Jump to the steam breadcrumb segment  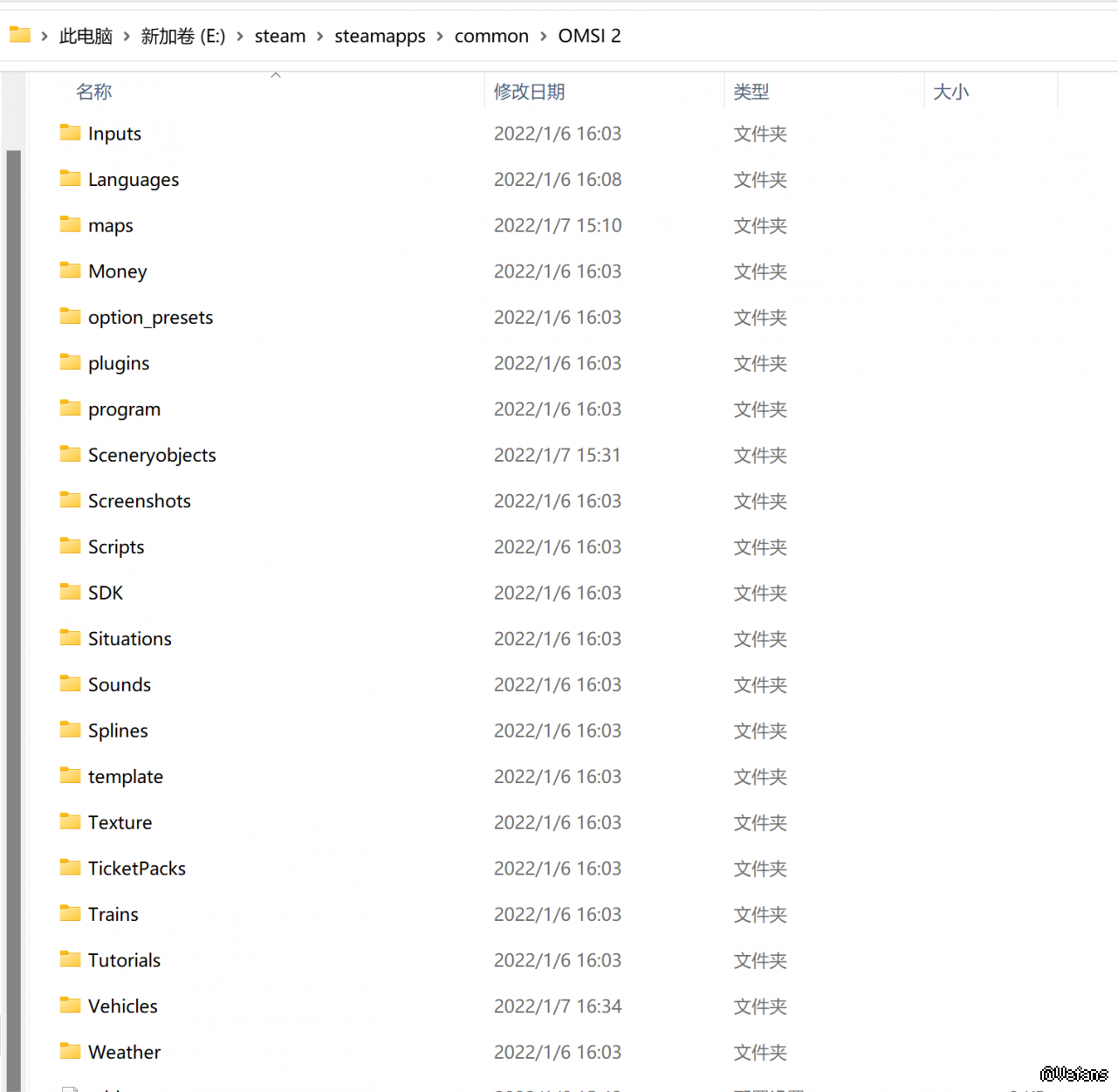coord(280,36)
